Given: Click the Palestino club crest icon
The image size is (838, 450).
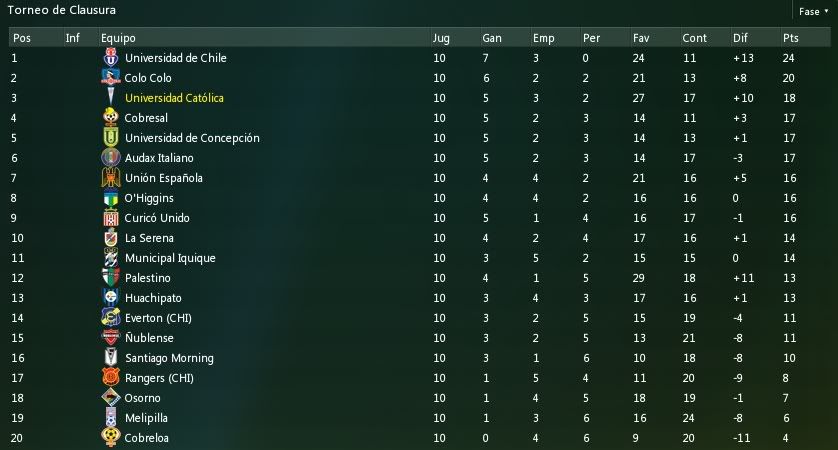Looking at the screenshot, I should pos(111,277).
